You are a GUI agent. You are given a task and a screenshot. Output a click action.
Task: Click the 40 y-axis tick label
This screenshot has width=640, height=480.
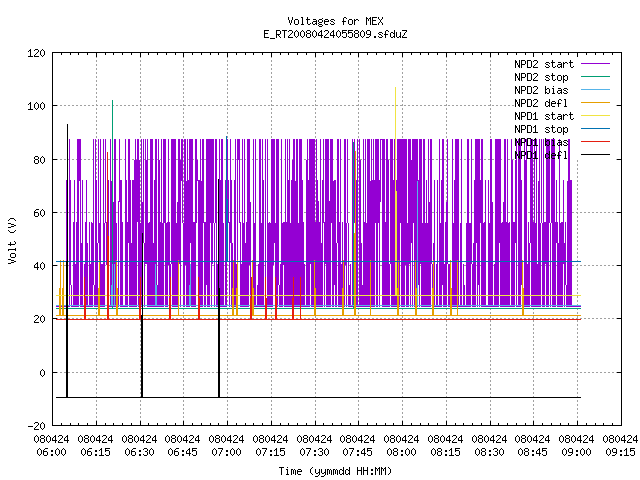[x=40, y=267]
